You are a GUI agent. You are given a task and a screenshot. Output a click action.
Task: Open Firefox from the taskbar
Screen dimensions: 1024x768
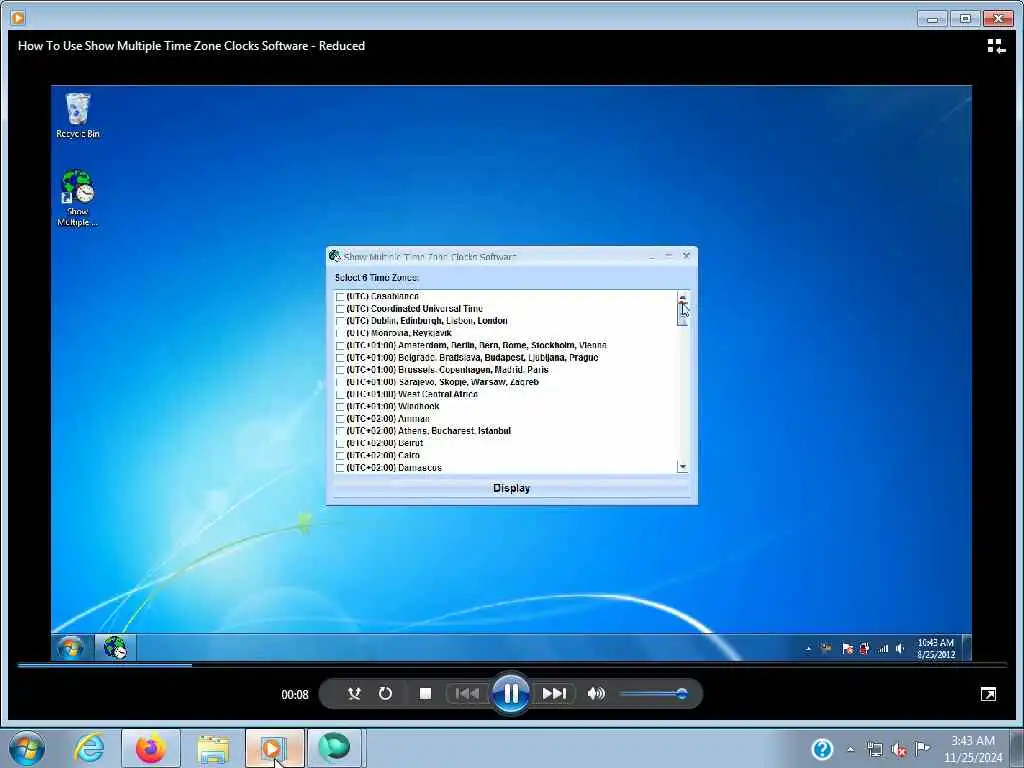(151, 748)
